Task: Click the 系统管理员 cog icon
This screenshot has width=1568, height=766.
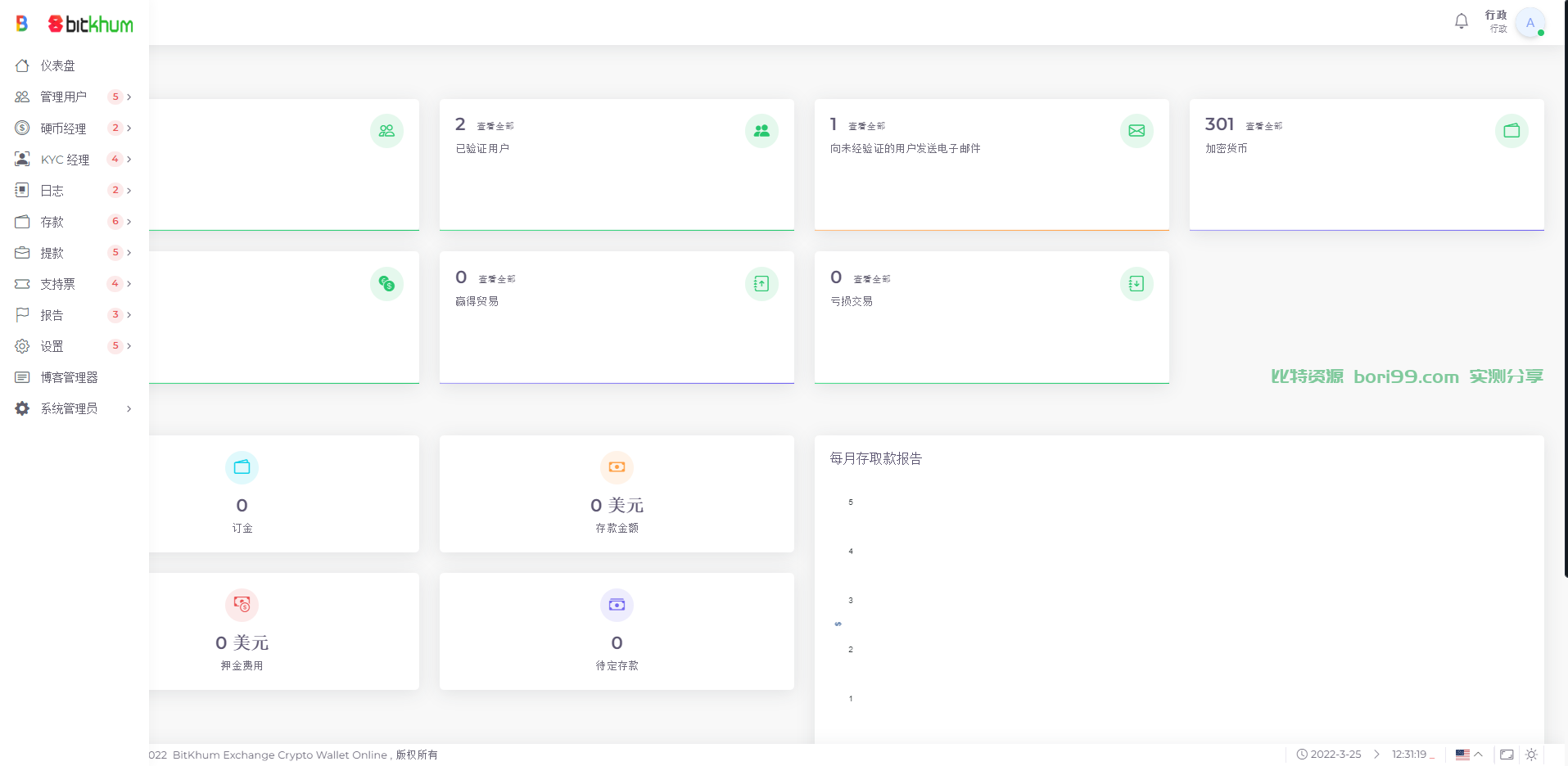Action: coord(22,408)
